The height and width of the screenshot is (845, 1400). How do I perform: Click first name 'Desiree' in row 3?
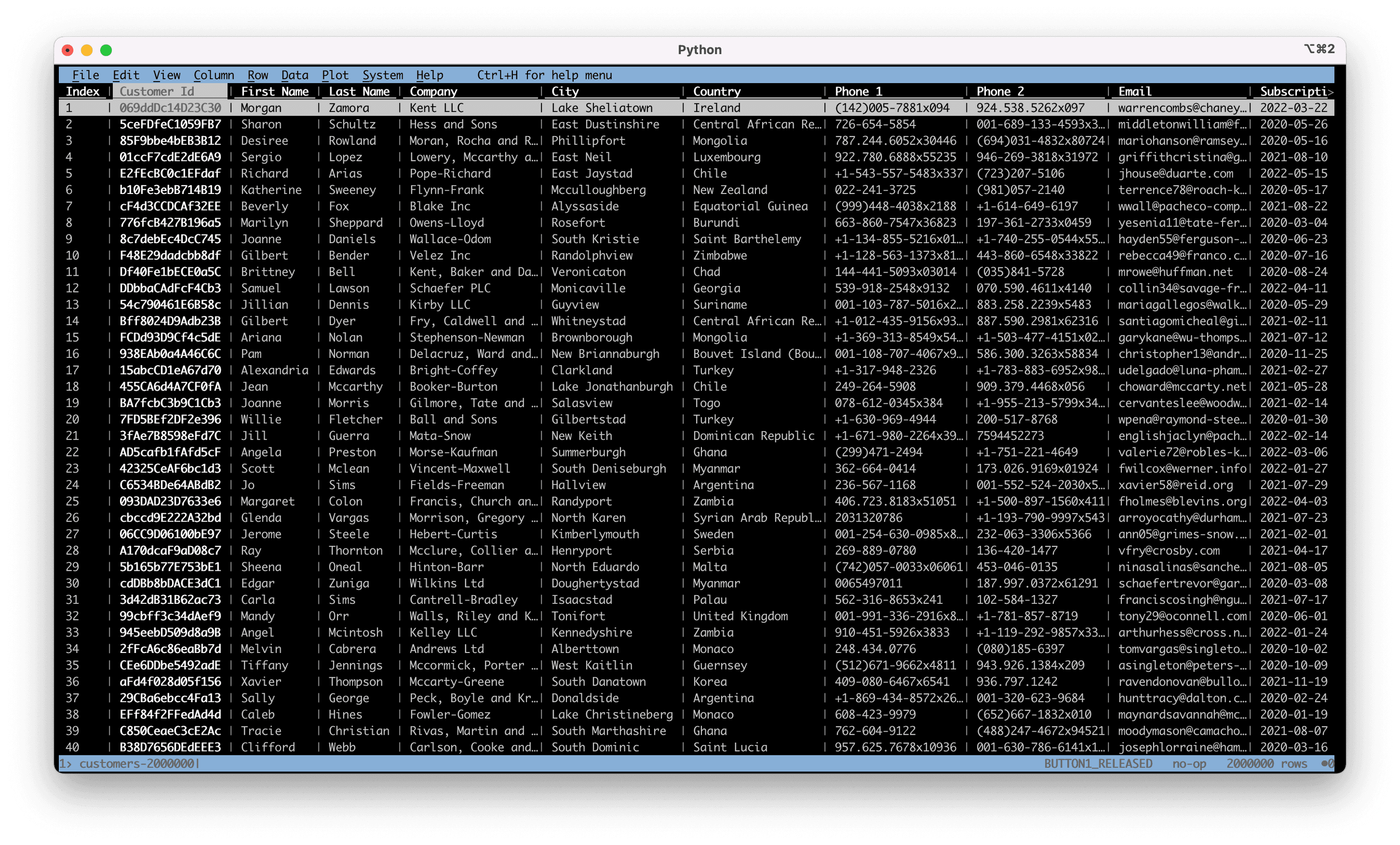tap(265, 141)
